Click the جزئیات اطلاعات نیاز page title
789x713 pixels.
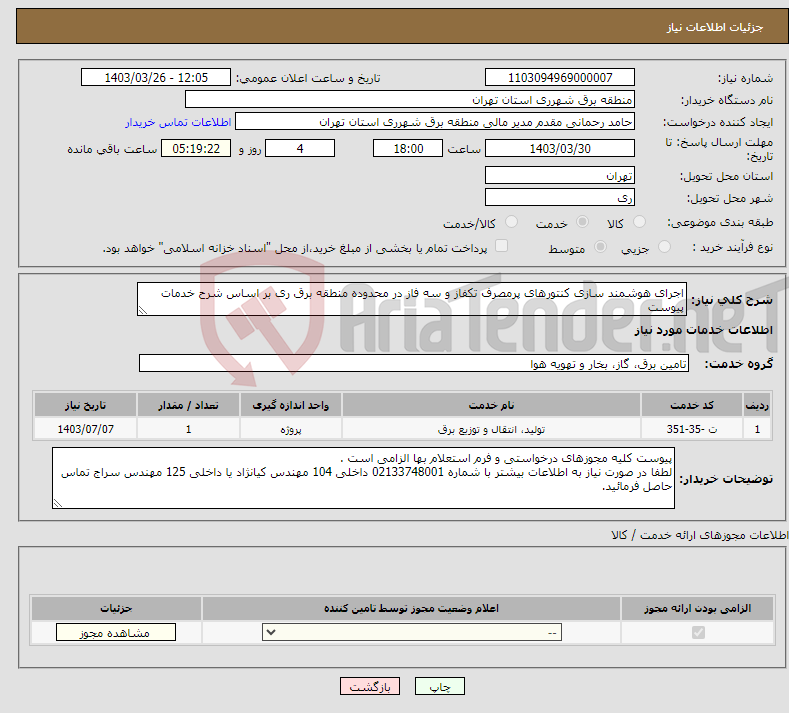tap(715, 27)
